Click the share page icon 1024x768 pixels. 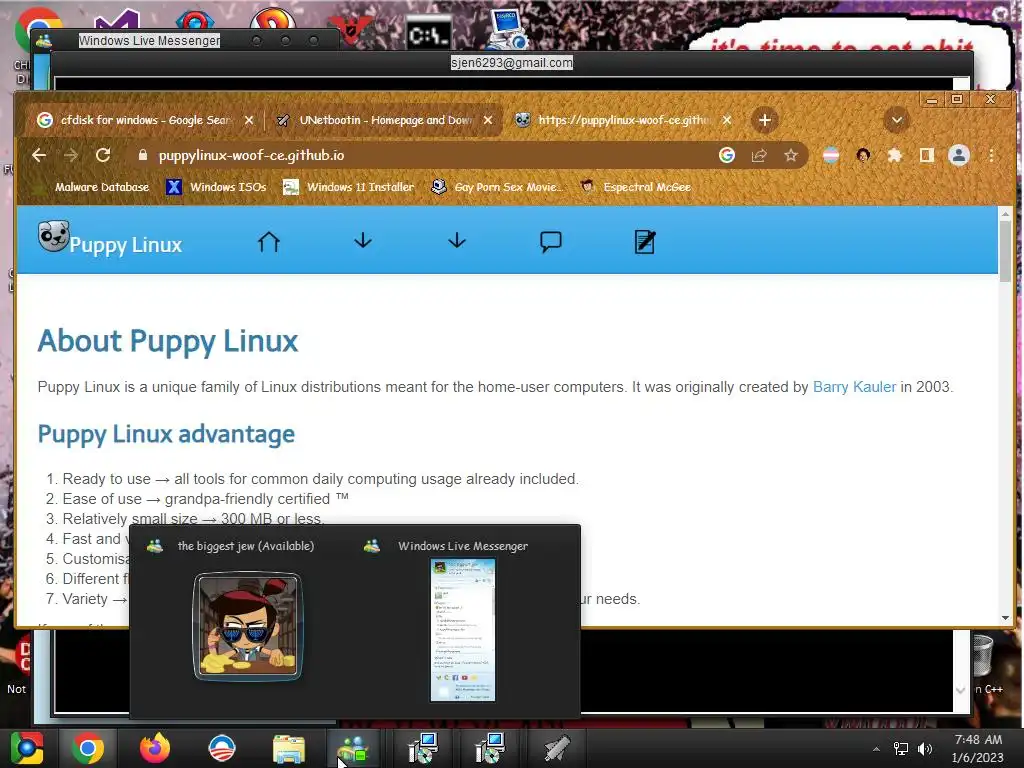click(x=759, y=155)
